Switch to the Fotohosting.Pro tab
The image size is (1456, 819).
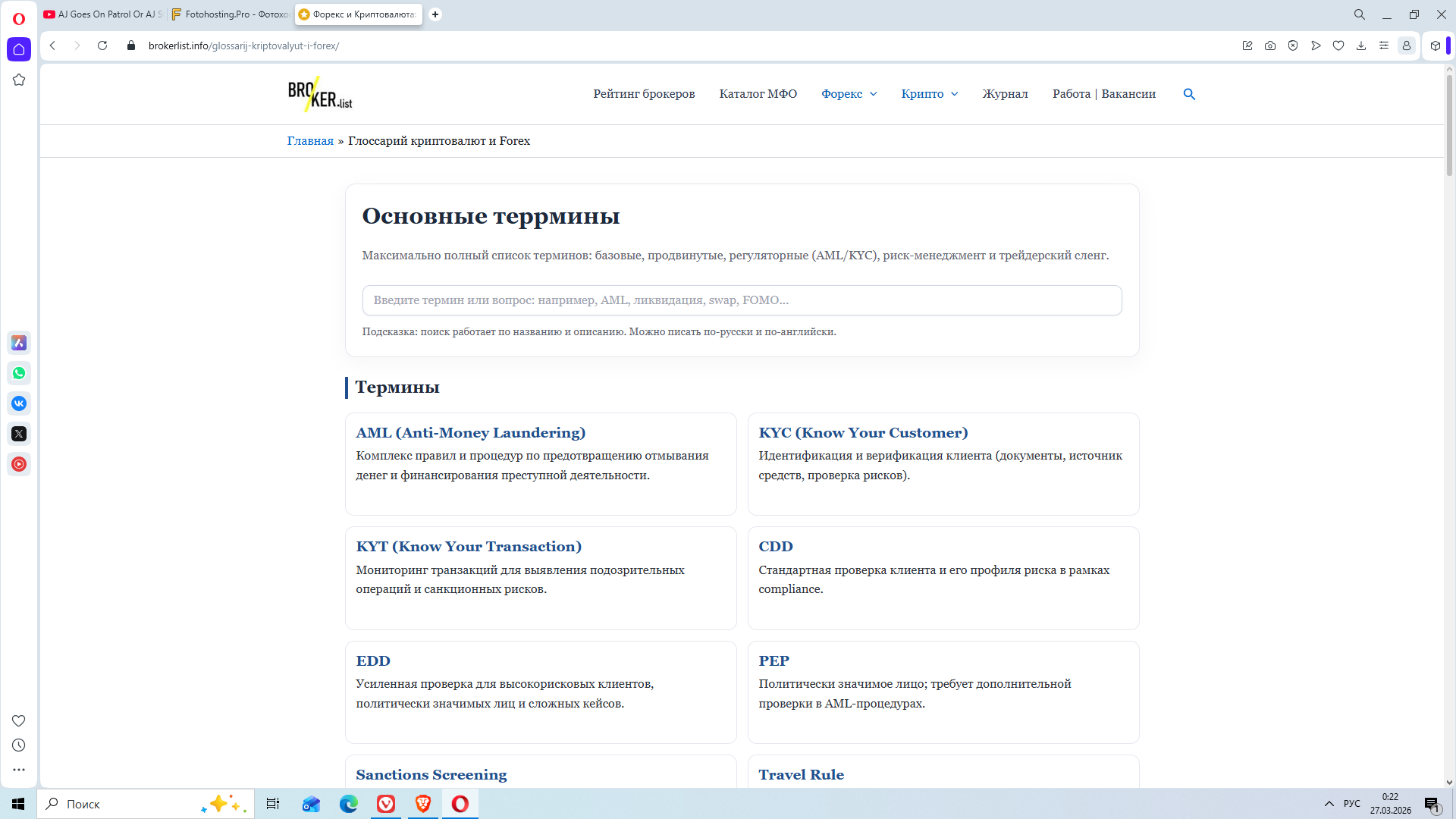pos(231,14)
